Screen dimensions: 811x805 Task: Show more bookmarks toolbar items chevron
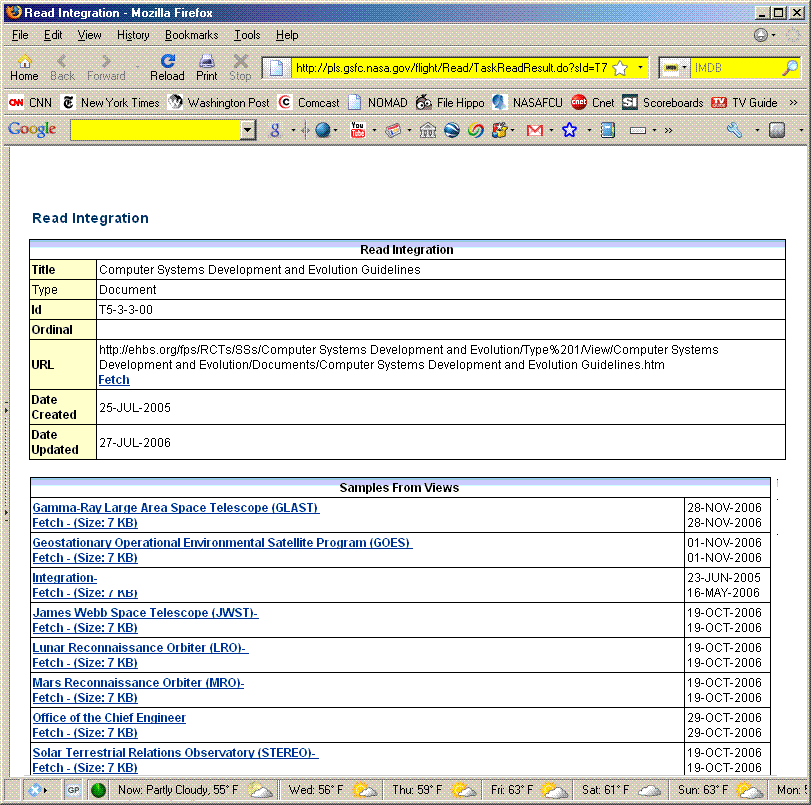click(x=793, y=102)
